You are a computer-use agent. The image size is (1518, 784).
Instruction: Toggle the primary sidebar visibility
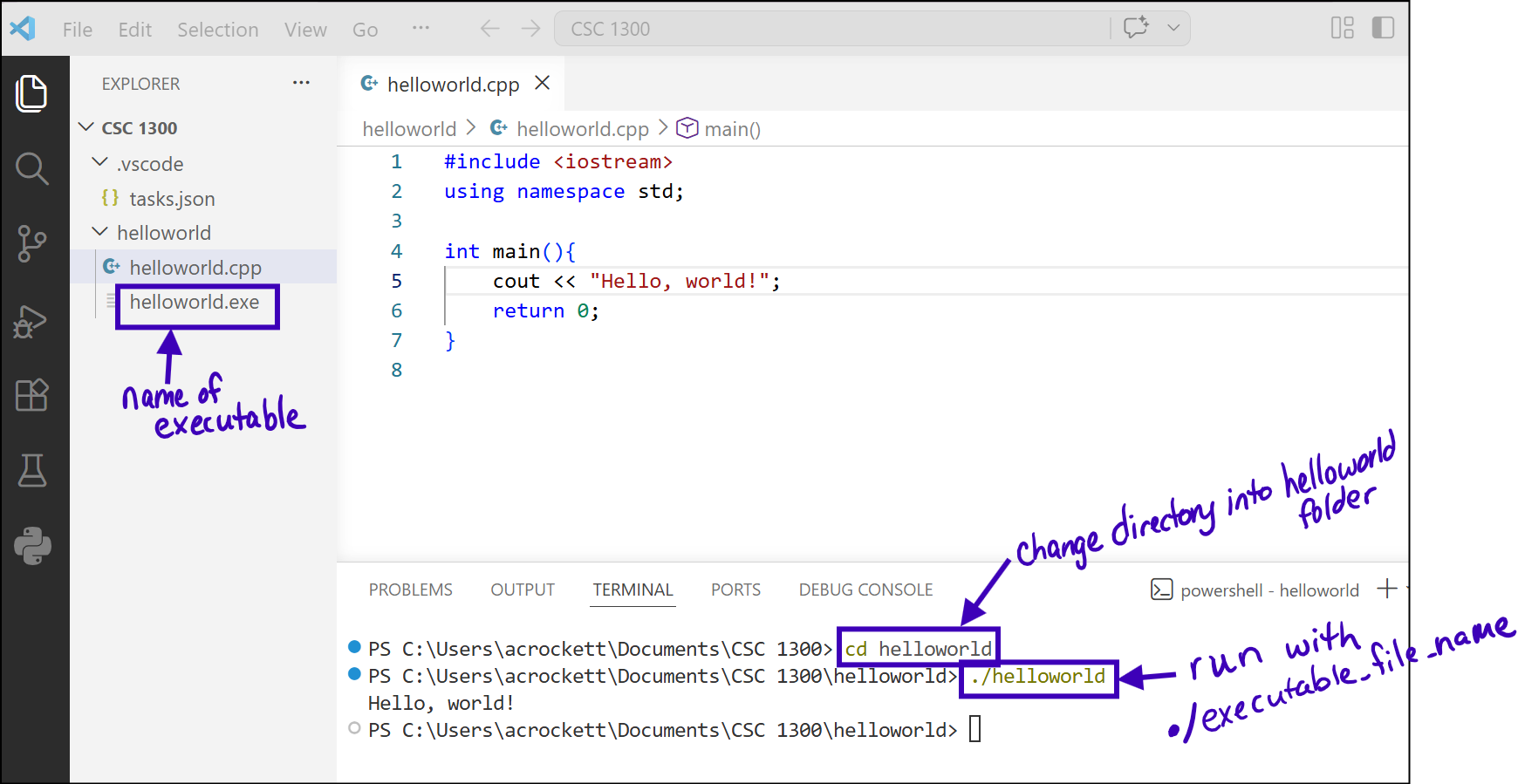pos(1383,28)
